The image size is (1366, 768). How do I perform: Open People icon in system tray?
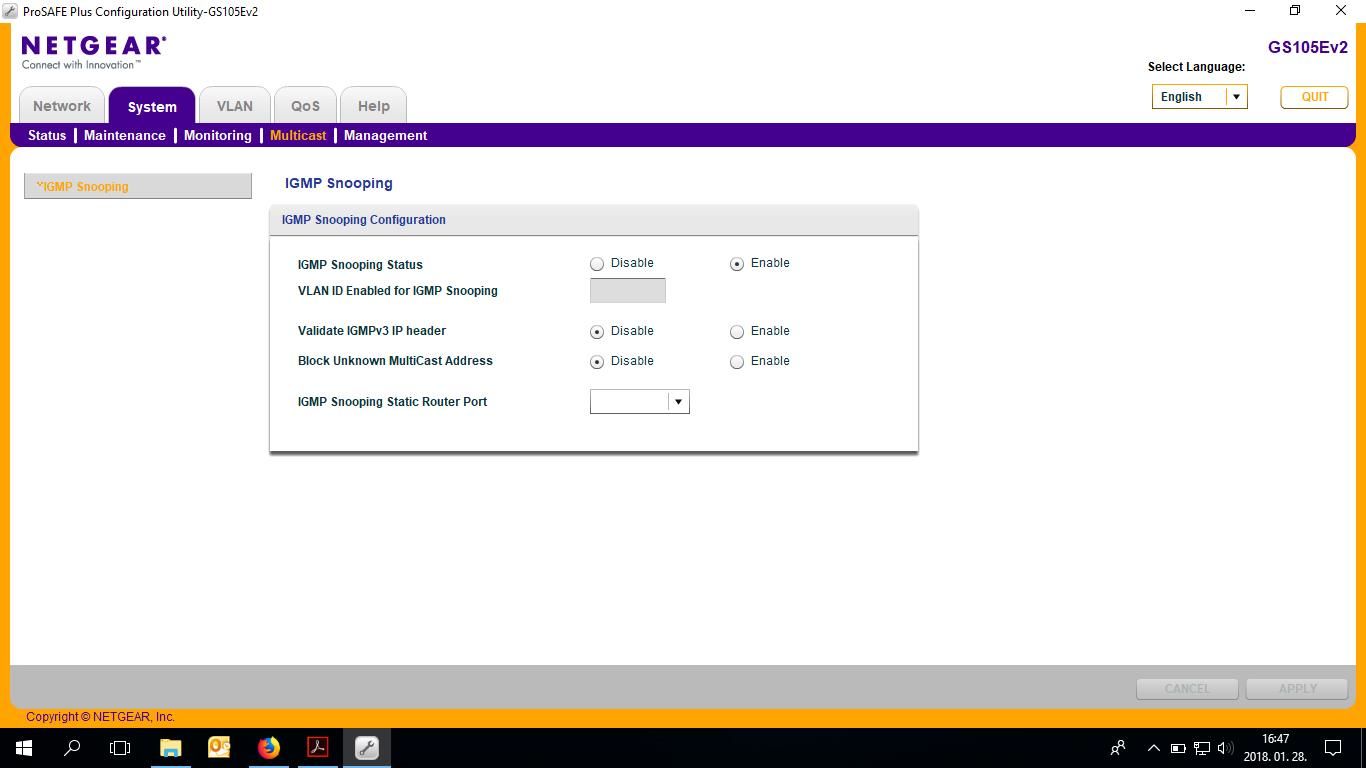tap(1118, 747)
